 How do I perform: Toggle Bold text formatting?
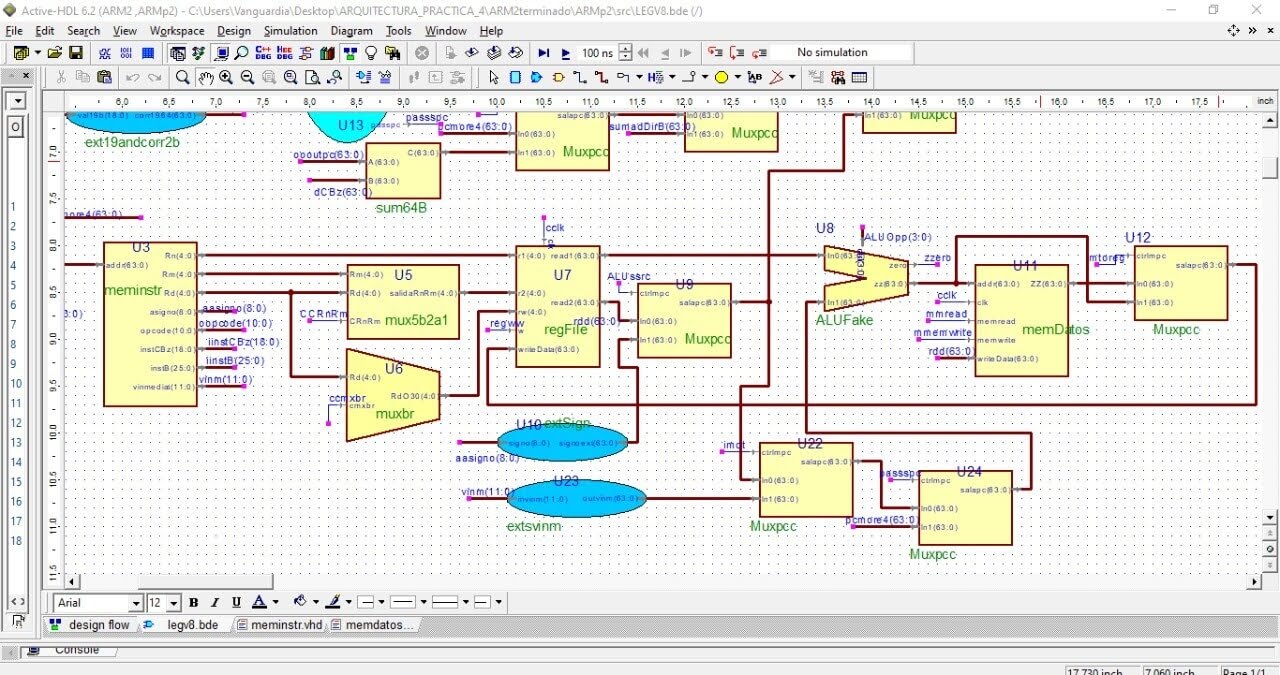(x=194, y=603)
